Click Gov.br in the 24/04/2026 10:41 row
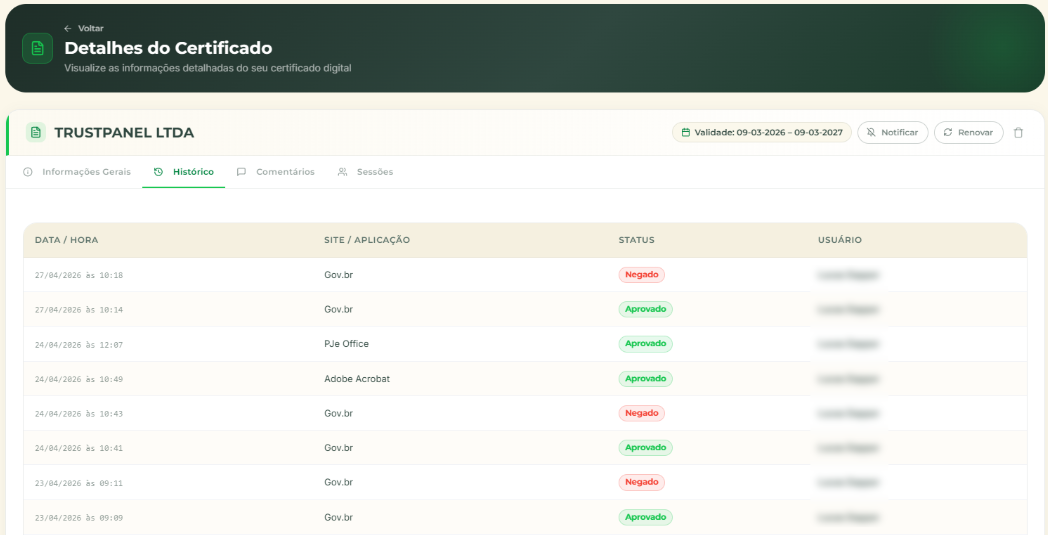Image resolution: width=1048 pixels, height=535 pixels. point(338,448)
